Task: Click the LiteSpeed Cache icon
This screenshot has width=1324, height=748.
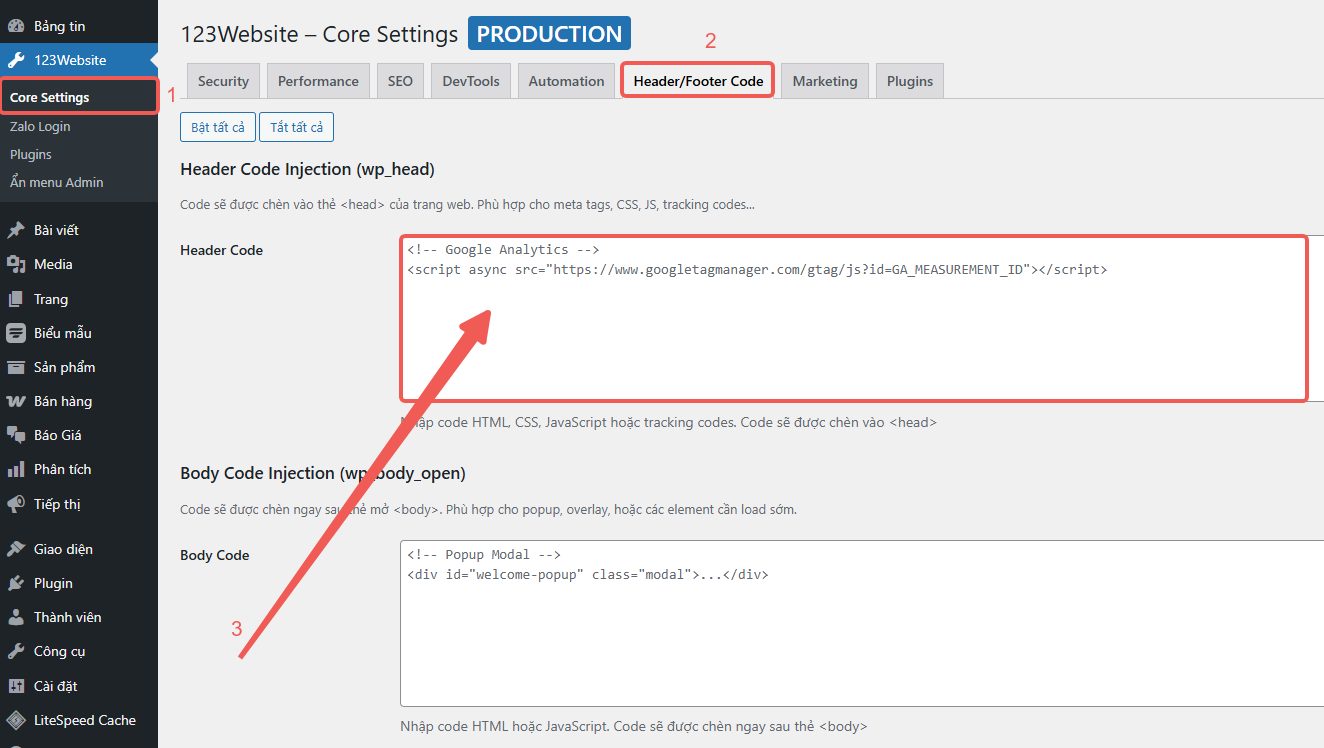Action: [16, 720]
